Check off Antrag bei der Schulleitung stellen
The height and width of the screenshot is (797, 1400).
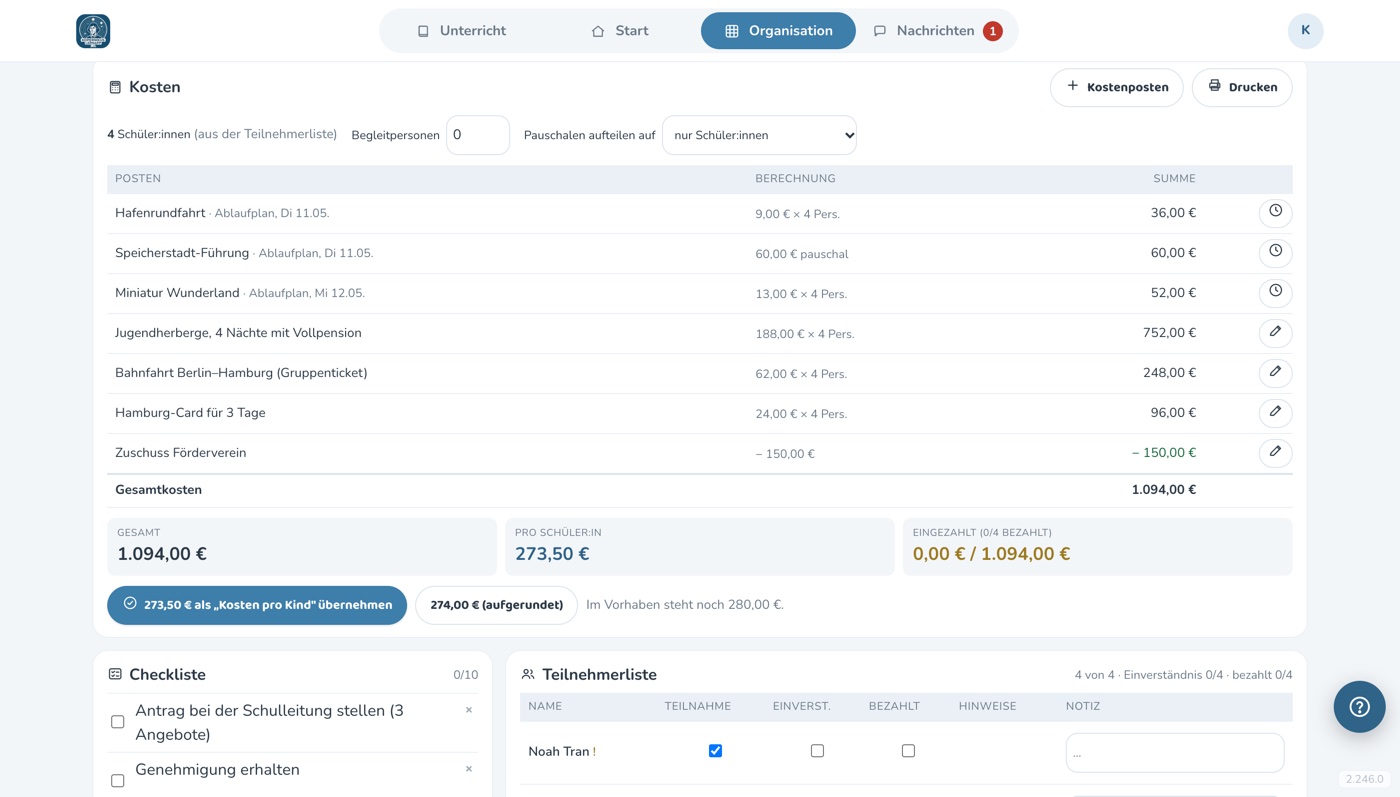point(117,722)
